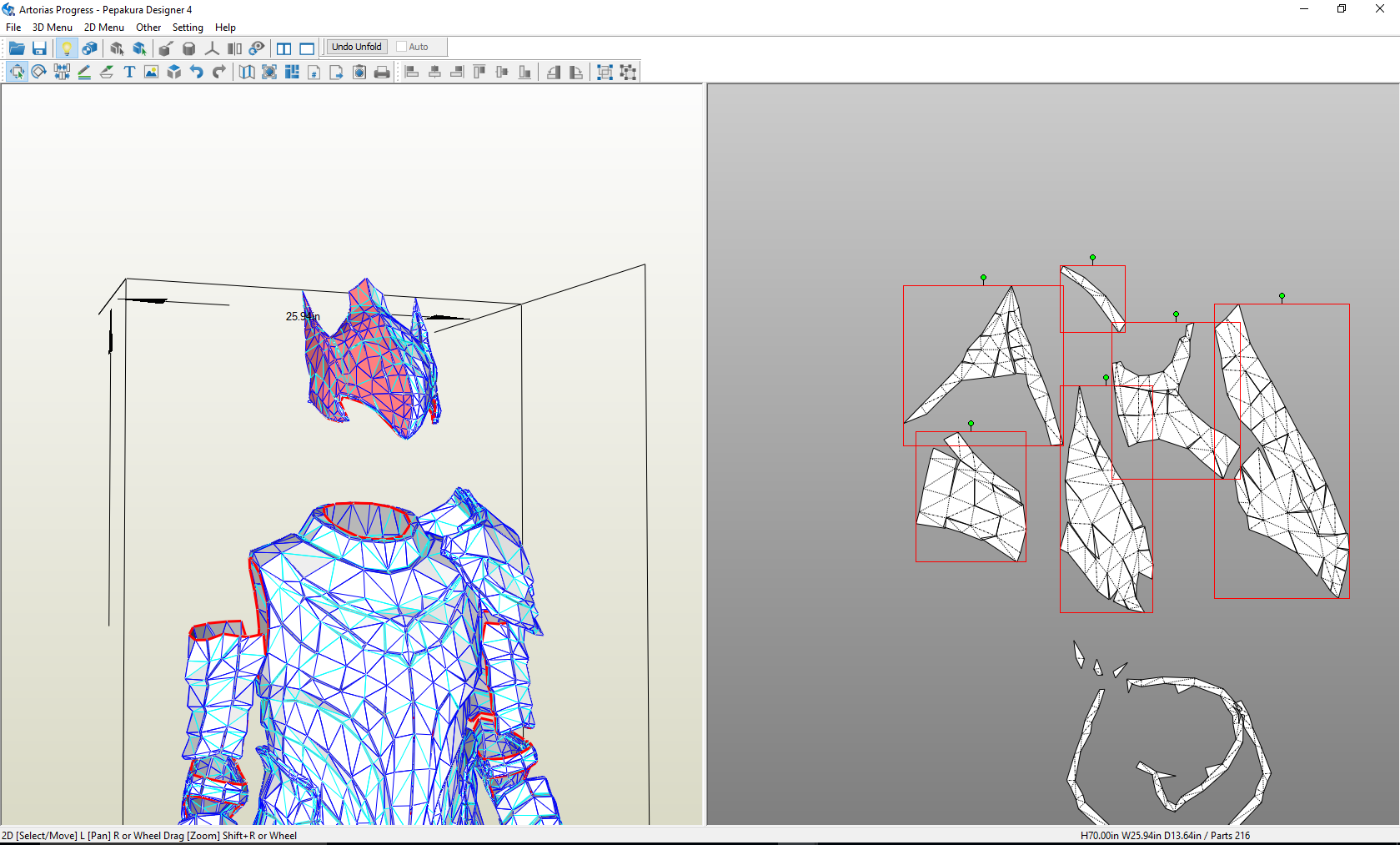Align selected parts to vertical center
This screenshot has height=845, width=1400.
pos(502,72)
